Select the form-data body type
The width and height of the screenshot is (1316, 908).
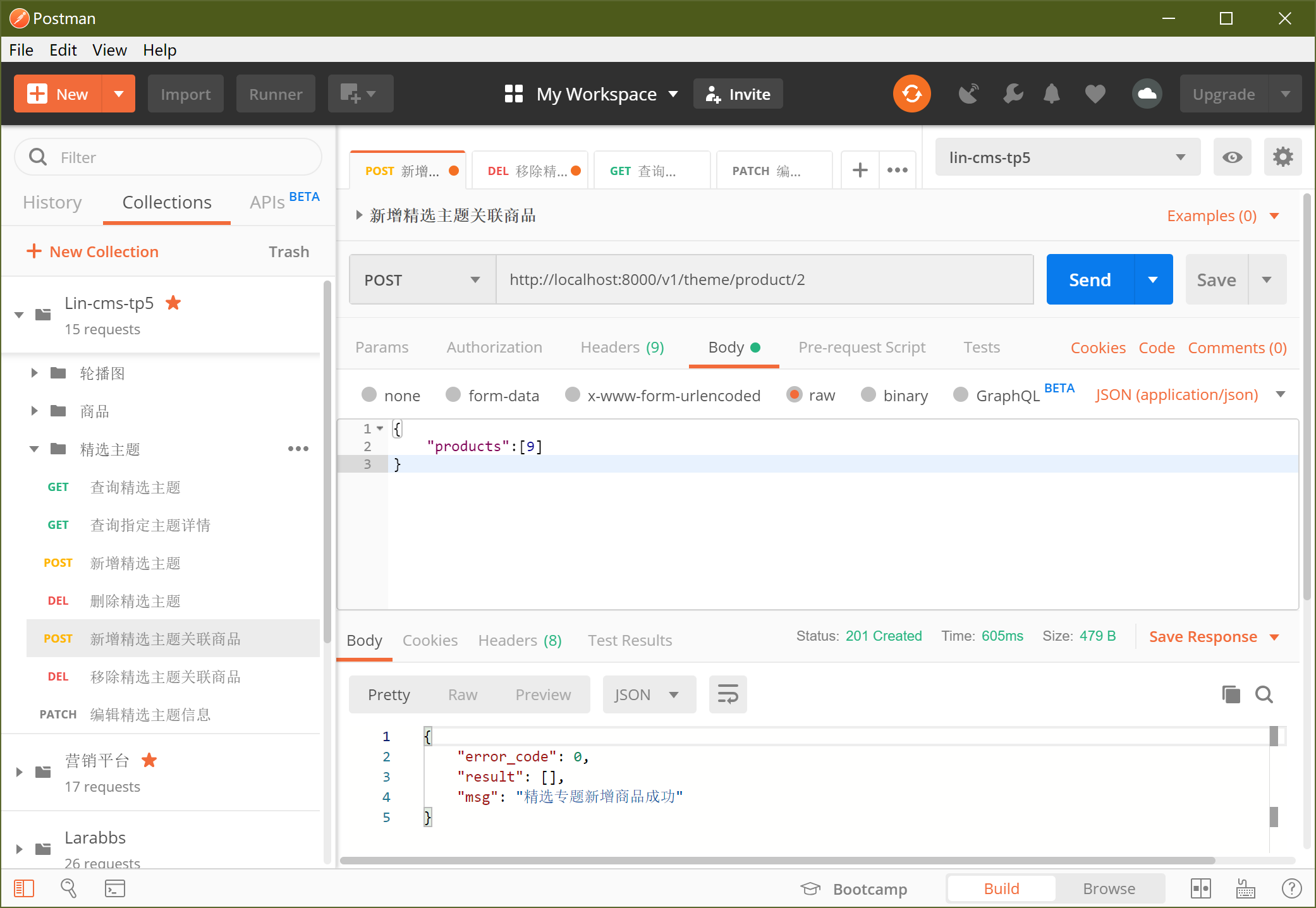click(453, 394)
